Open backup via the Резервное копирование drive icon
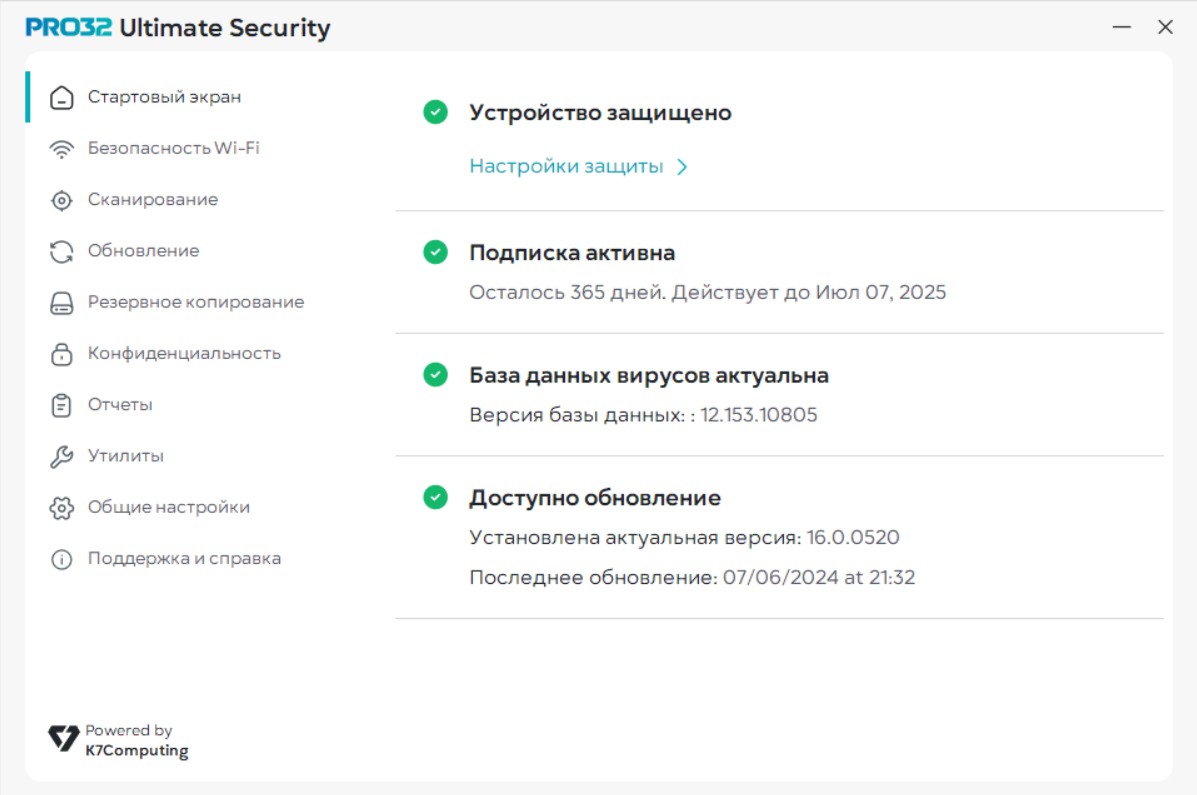The image size is (1197, 795). 62,303
